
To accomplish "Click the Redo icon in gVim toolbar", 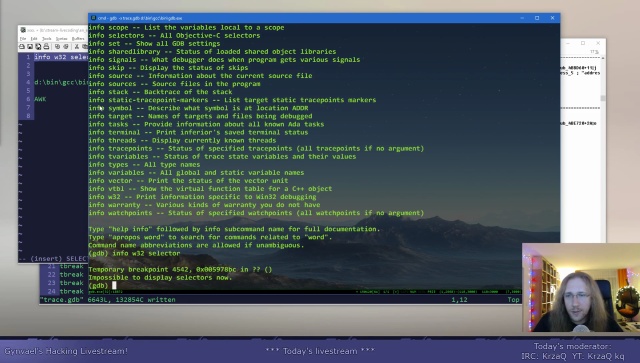I will pos(66,47).
